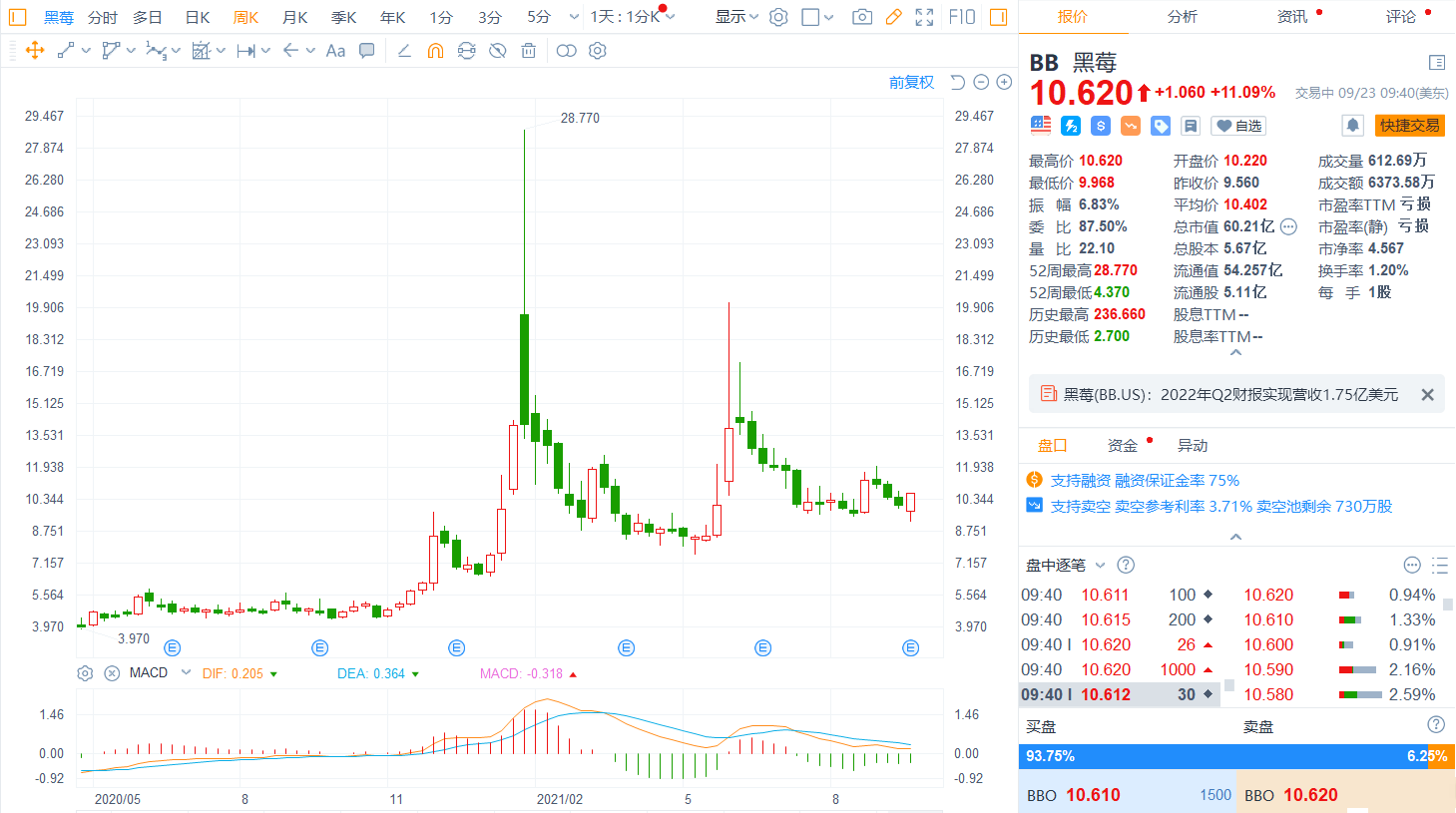The image size is (1456, 813).
Task: Open the 分析 tab
Action: pyautogui.click(x=1183, y=17)
